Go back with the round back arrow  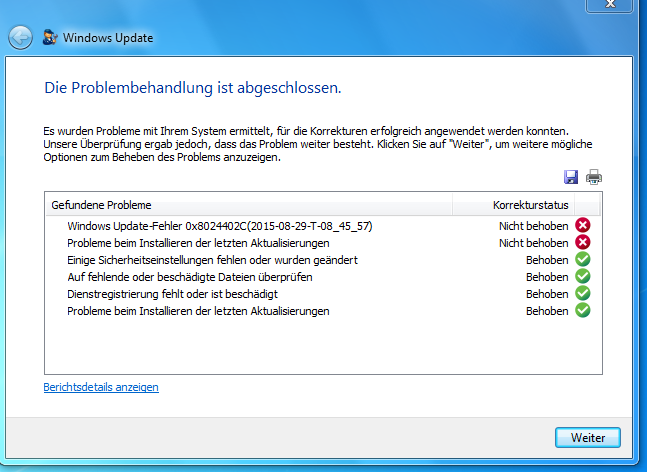coord(20,38)
